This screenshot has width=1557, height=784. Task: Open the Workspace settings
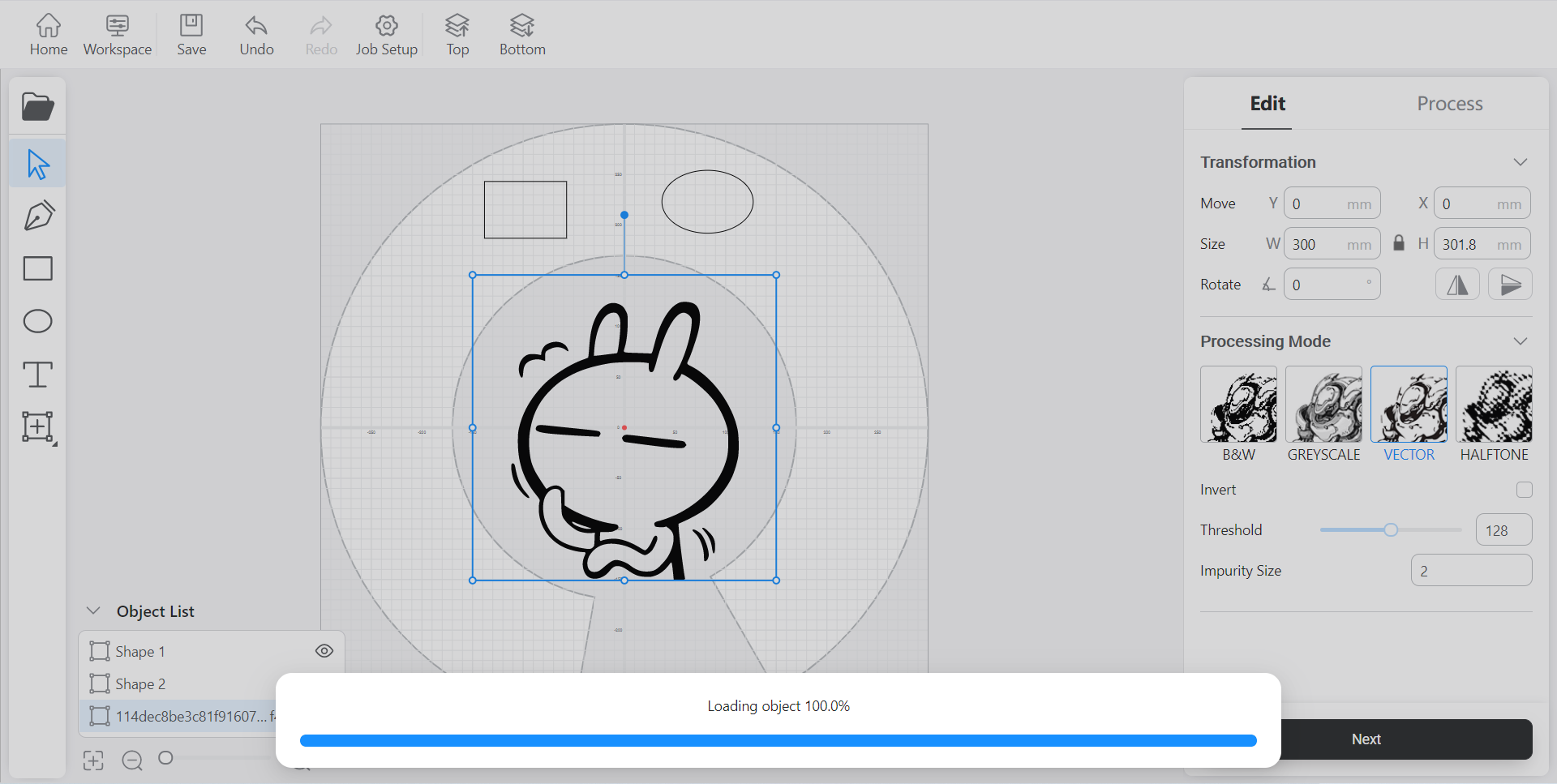pyautogui.click(x=118, y=36)
